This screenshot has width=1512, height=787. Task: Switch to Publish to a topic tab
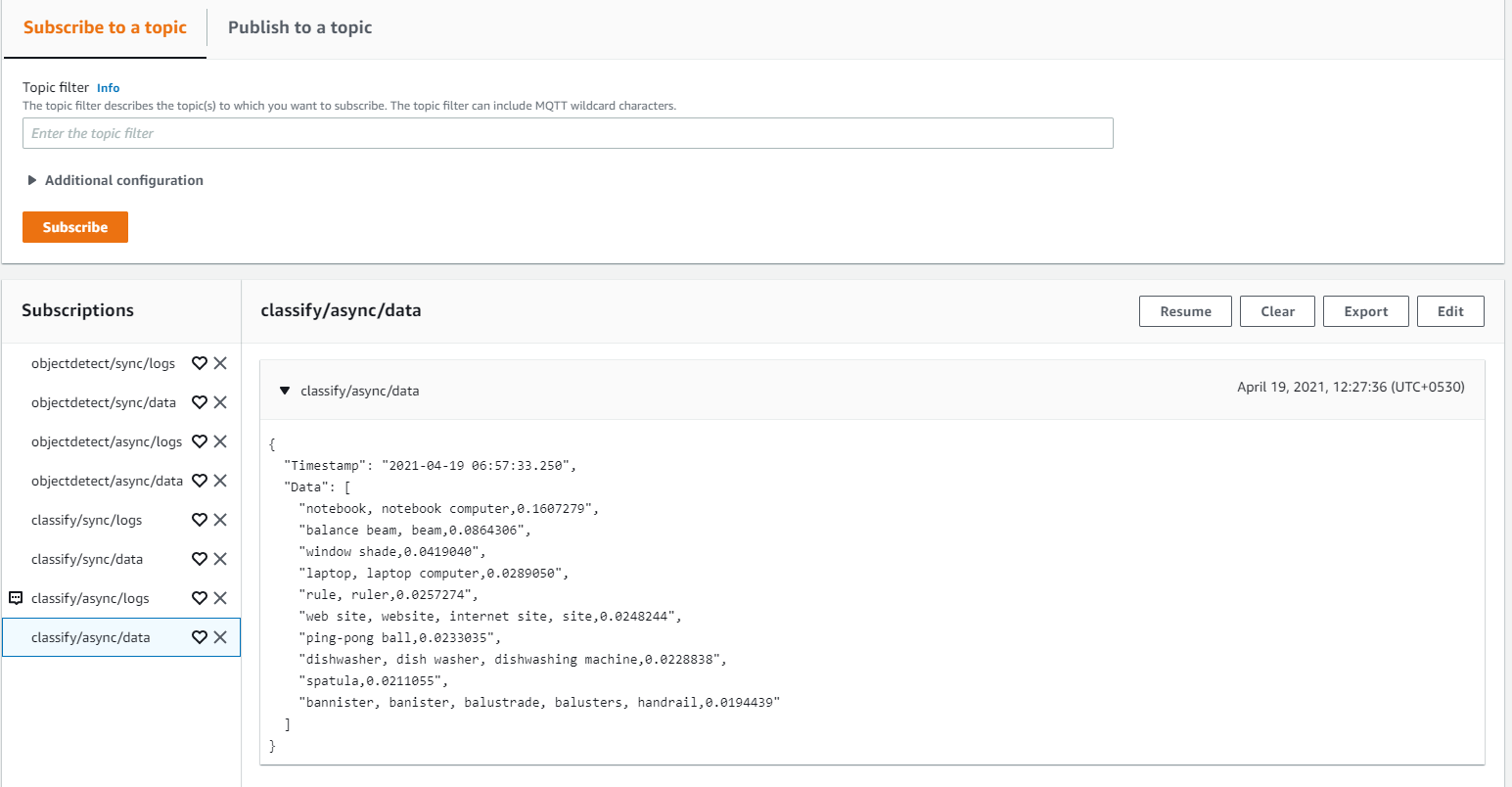(x=299, y=27)
